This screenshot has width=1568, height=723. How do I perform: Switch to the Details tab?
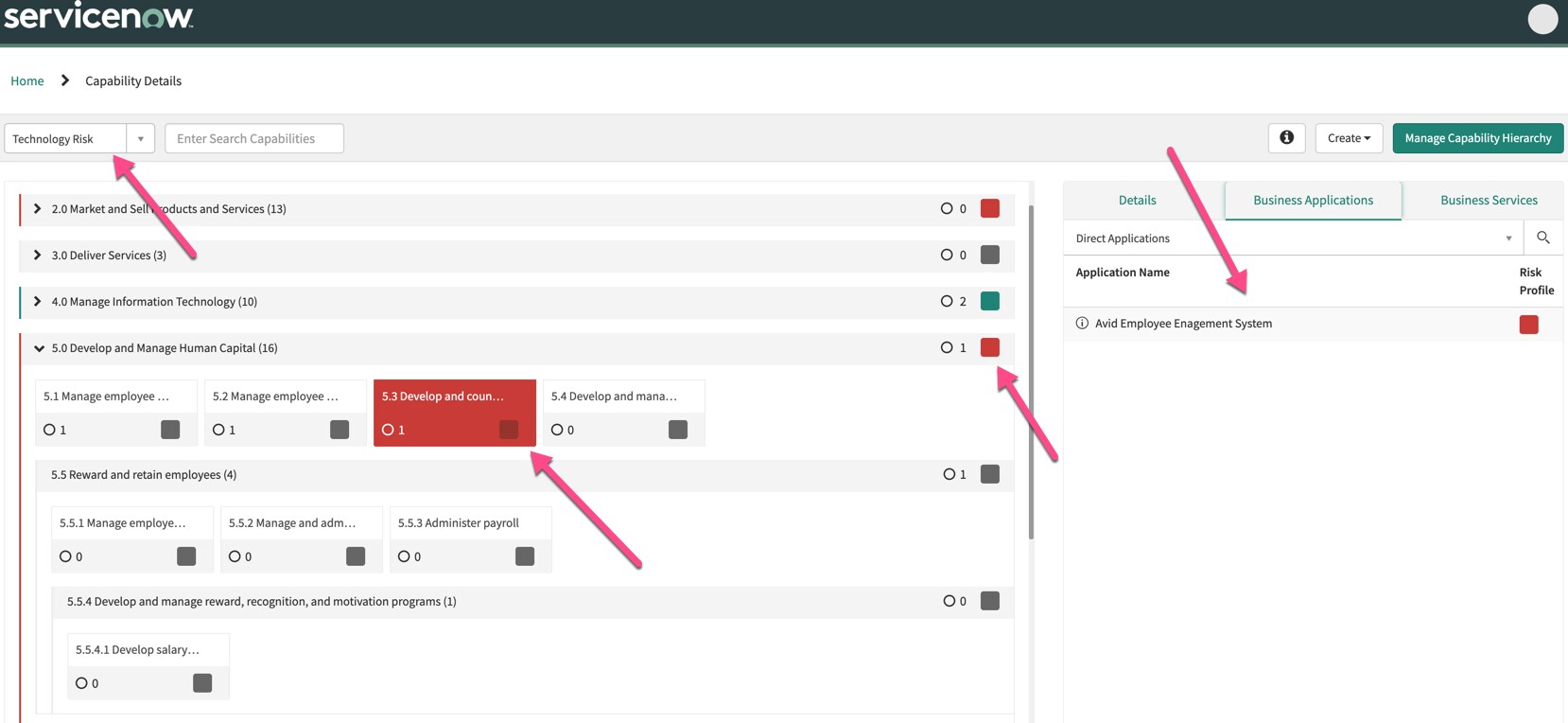click(x=1137, y=200)
